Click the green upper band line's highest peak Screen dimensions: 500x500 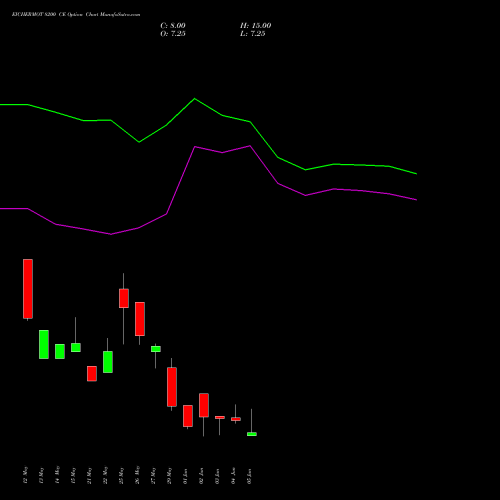195,99
